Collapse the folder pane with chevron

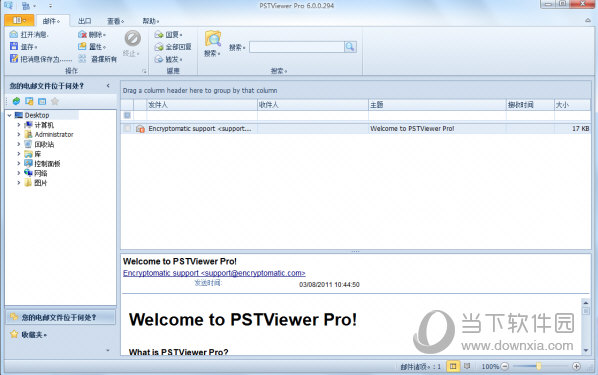point(108,85)
